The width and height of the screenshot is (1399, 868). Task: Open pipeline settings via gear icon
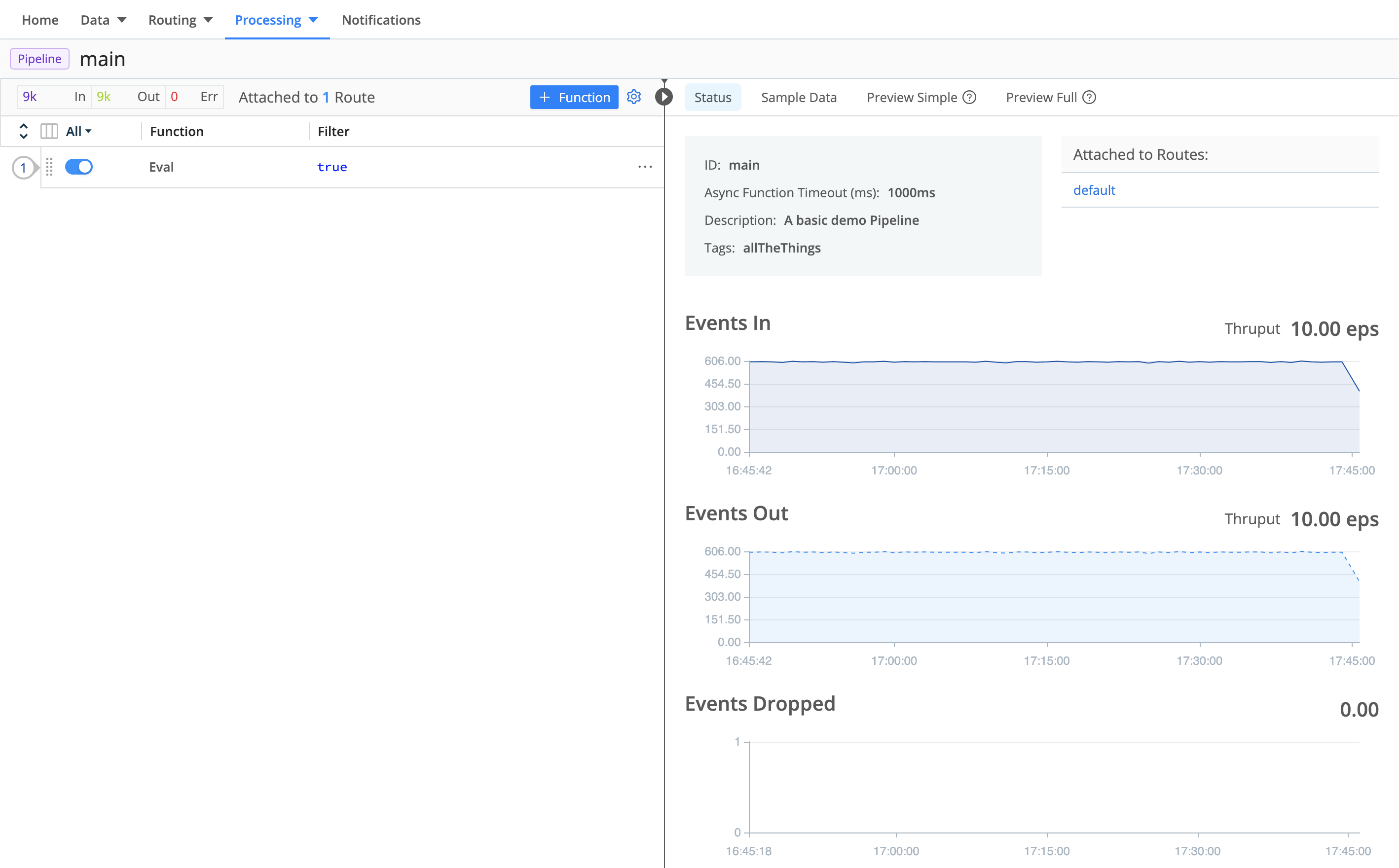pyautogui.click(x=633, y=97)
